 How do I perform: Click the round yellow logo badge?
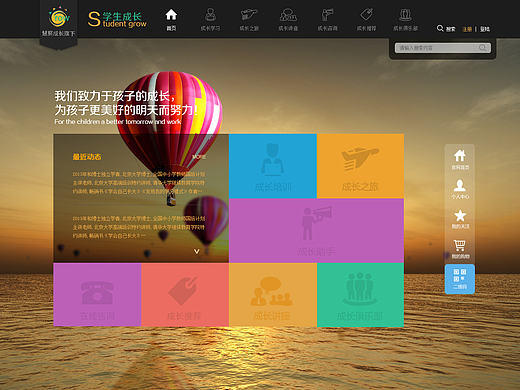point(59,17)
